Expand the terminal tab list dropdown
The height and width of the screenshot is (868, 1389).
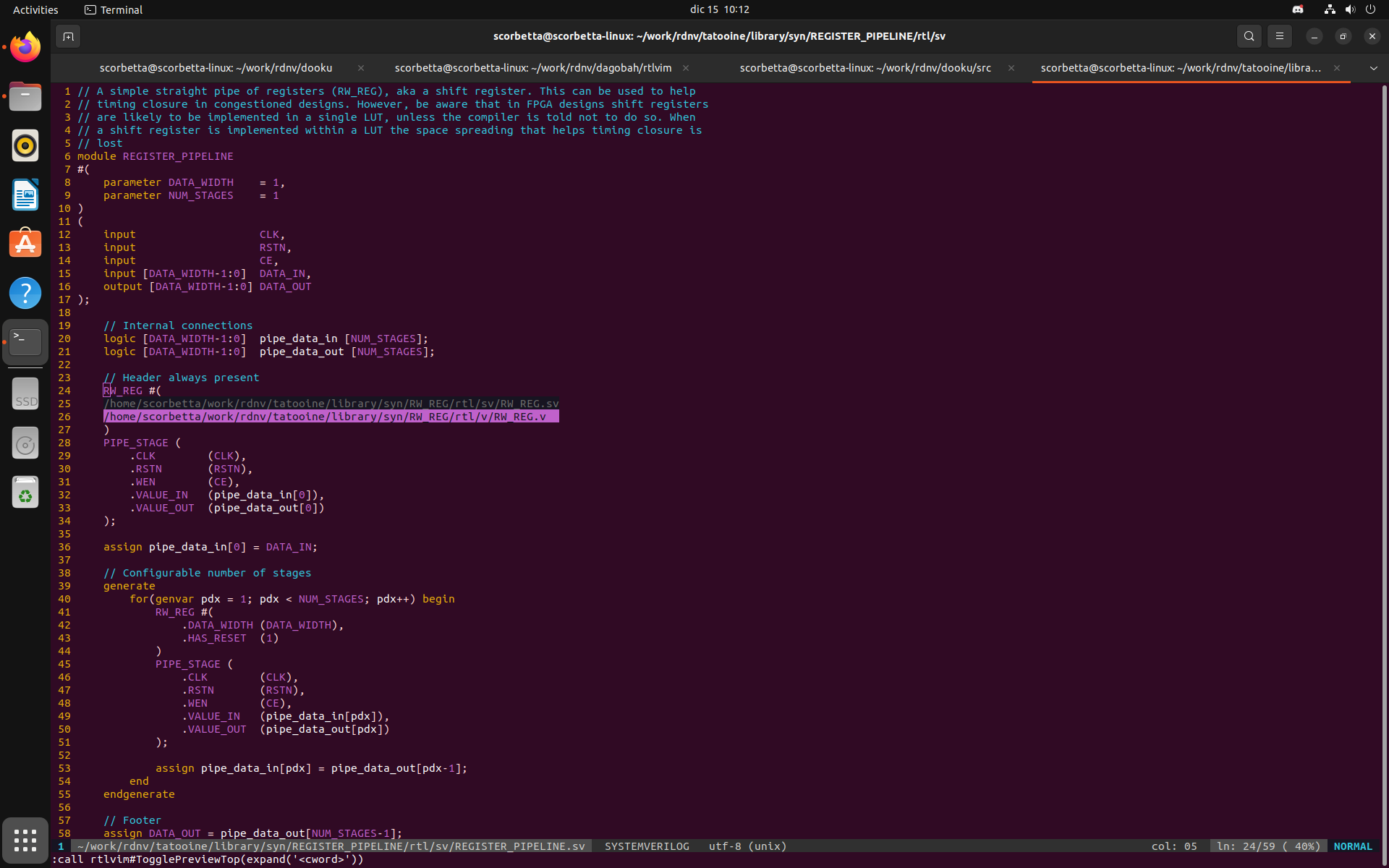click(1373, 68)
